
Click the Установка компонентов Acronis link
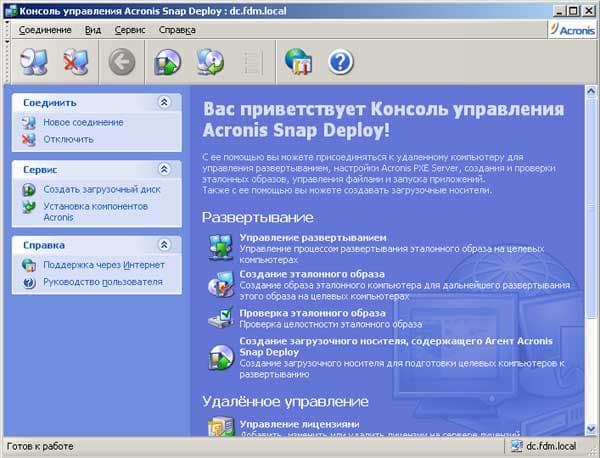pyautogui.click(x=95, y=212)
